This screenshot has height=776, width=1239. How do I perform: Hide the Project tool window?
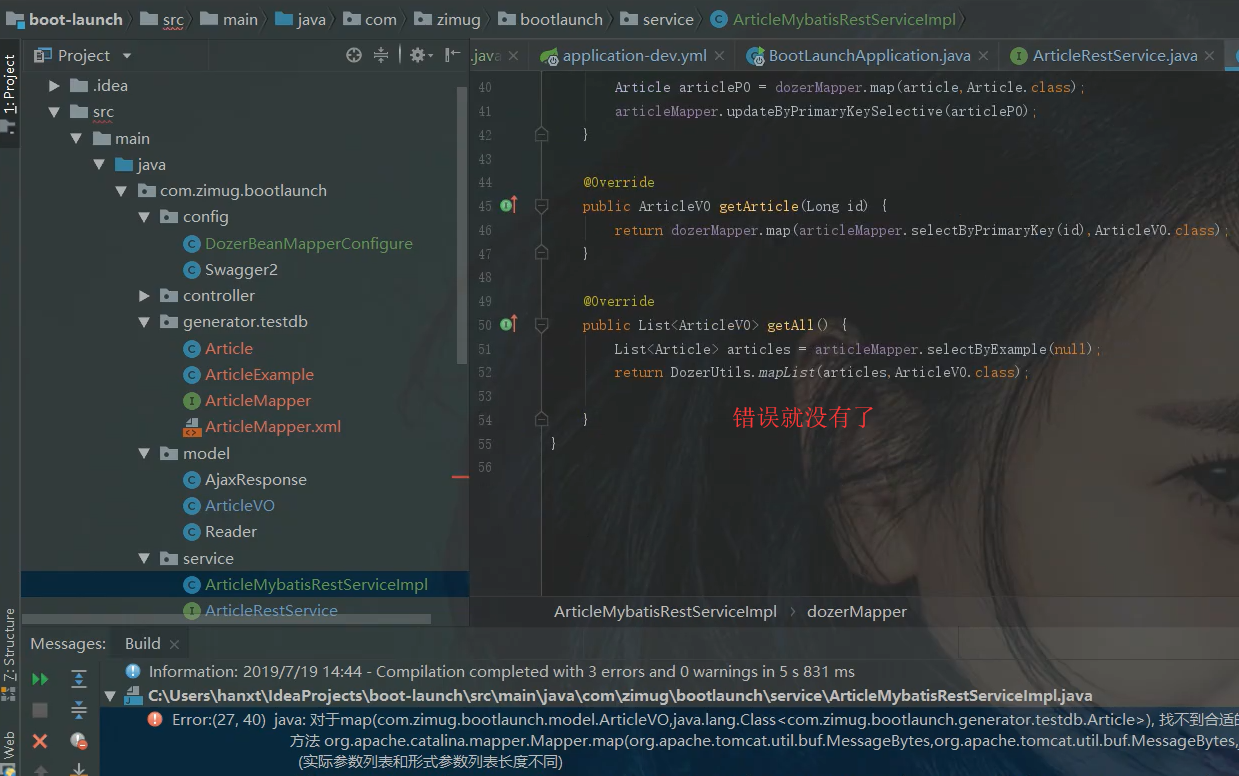[x=452, y=56]
